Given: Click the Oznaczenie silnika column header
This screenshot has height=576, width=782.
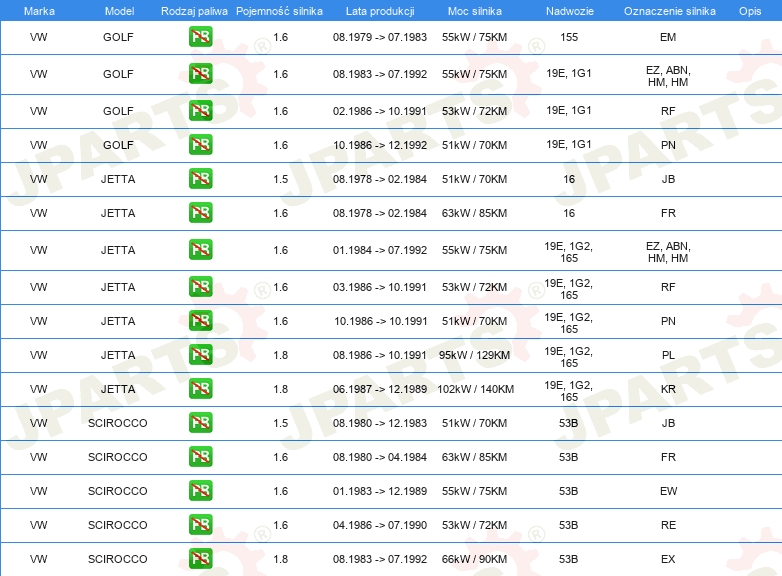Looking at the screenshot, I should 669,11.
